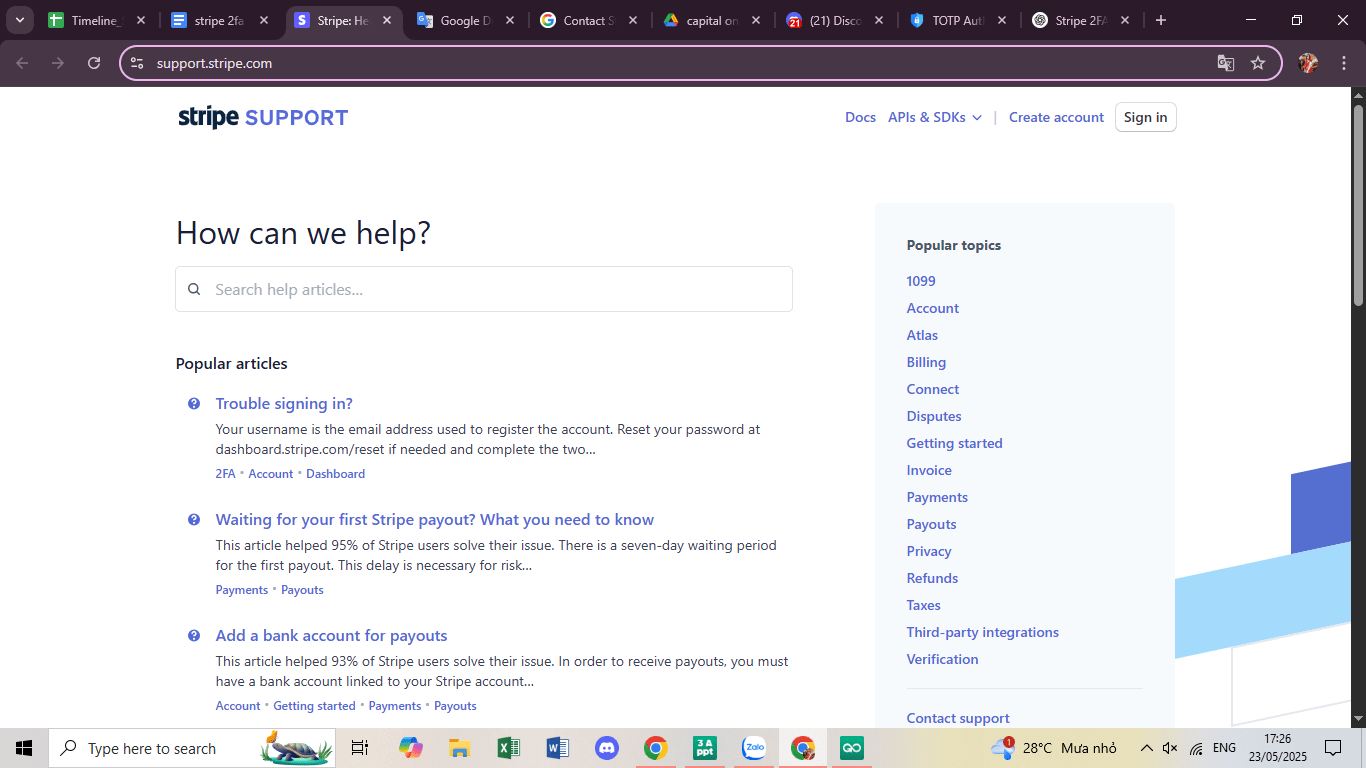This screenshot has height=768, width=1366.
Task: Open Discord from taskbar
Action: 606,748
